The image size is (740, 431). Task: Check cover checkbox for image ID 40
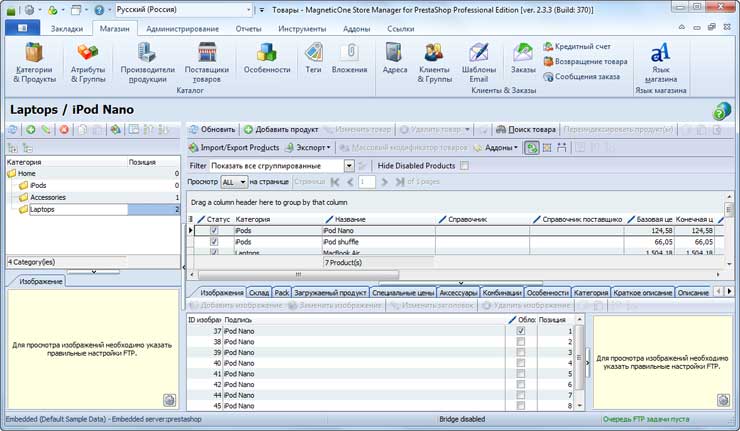point(521,363)
